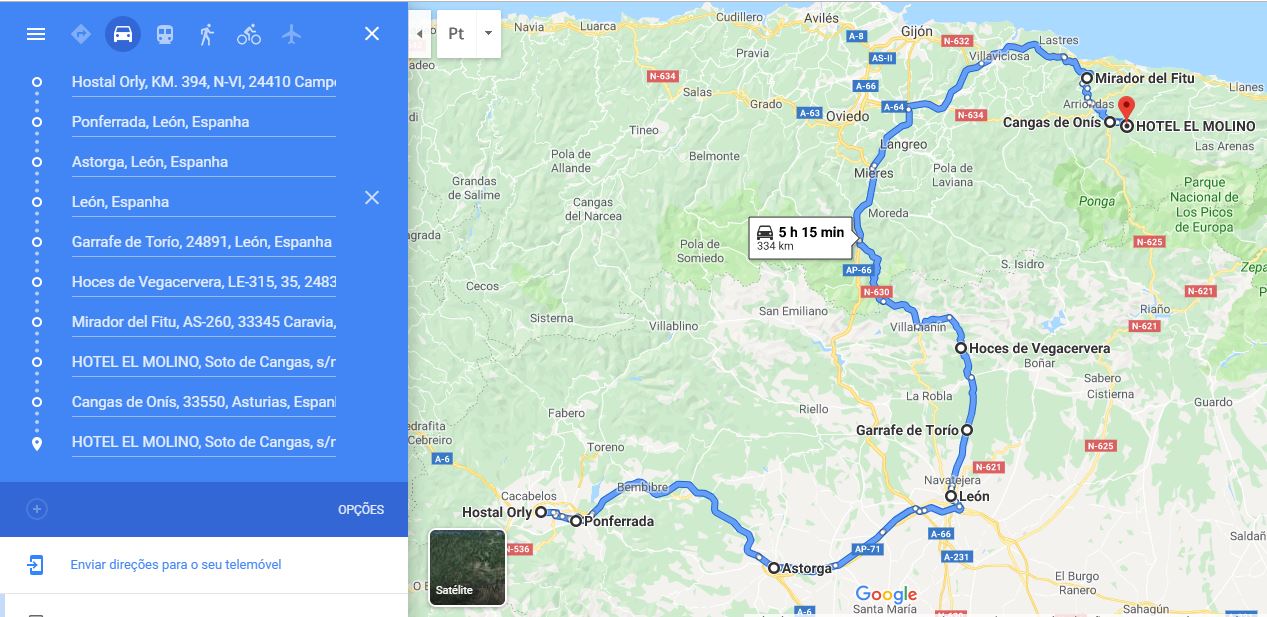The height and width of the screenshot is (617, 1267).
Task: Collapse the side panel arrow
Action: click(x=420, y=33)
